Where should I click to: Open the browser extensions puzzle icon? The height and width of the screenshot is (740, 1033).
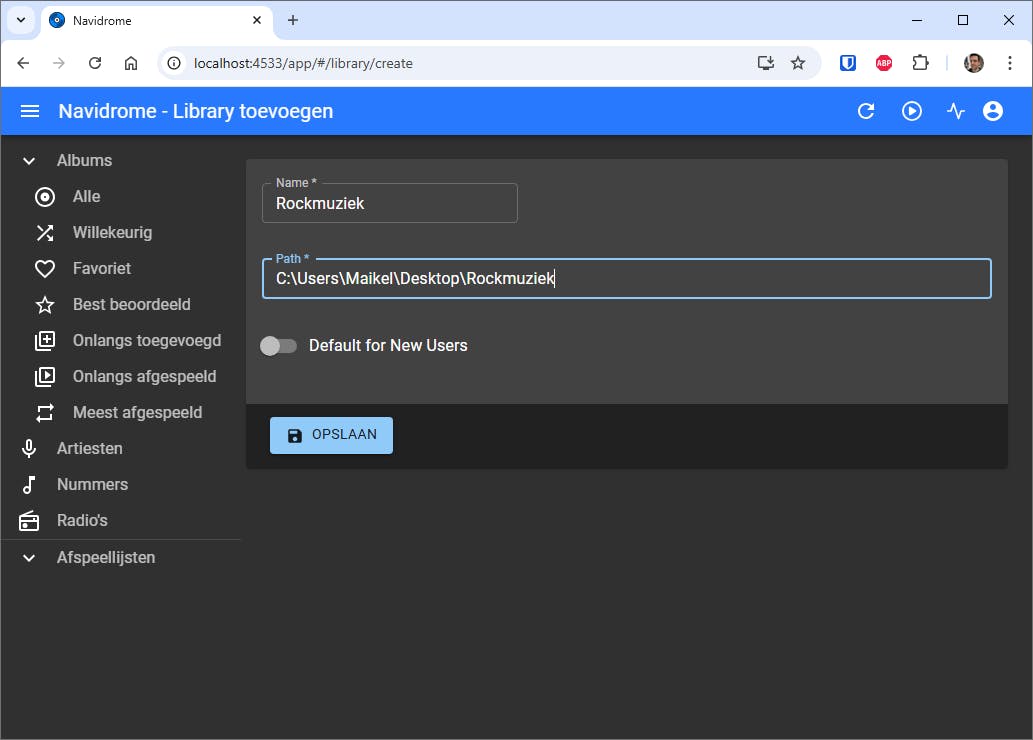coord(920,63)
